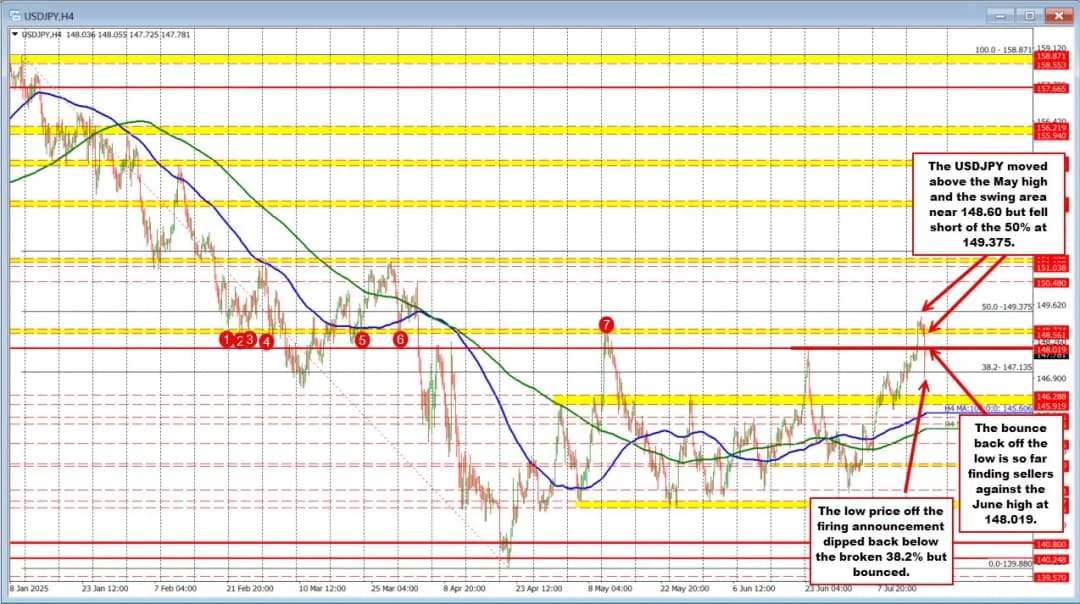Click red circle marker number 7
Viewport: 1080px width, 604px height.
606,324
